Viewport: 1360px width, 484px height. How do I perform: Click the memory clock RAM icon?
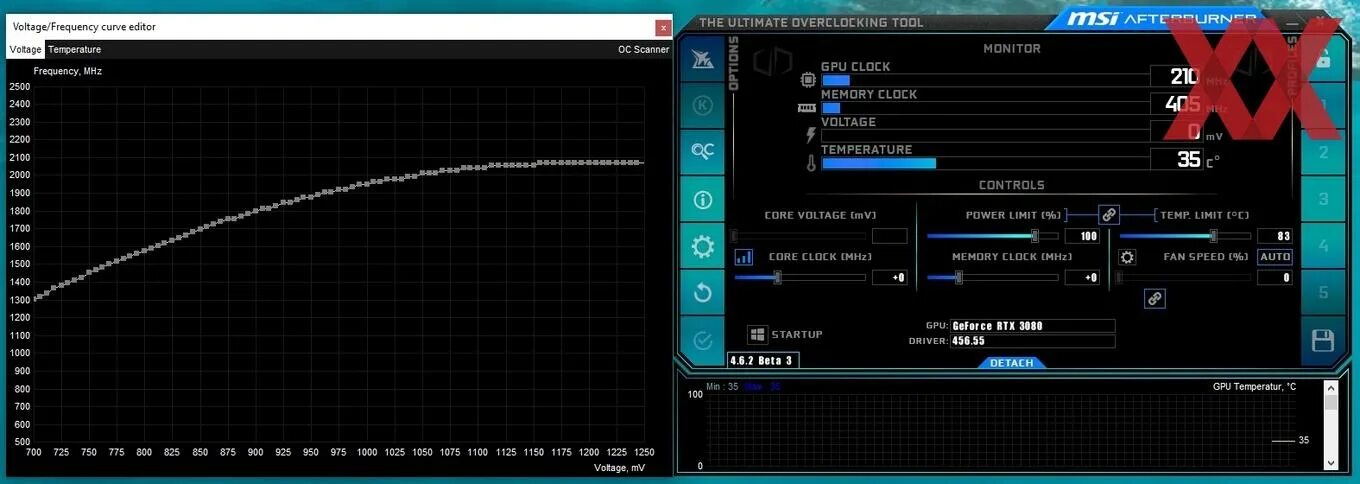807,107
